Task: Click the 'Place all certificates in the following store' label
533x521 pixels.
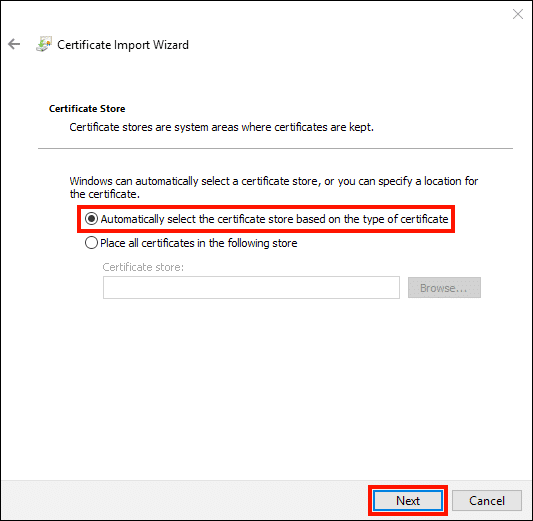Action: pyautogui.click(x=199, y=243)
